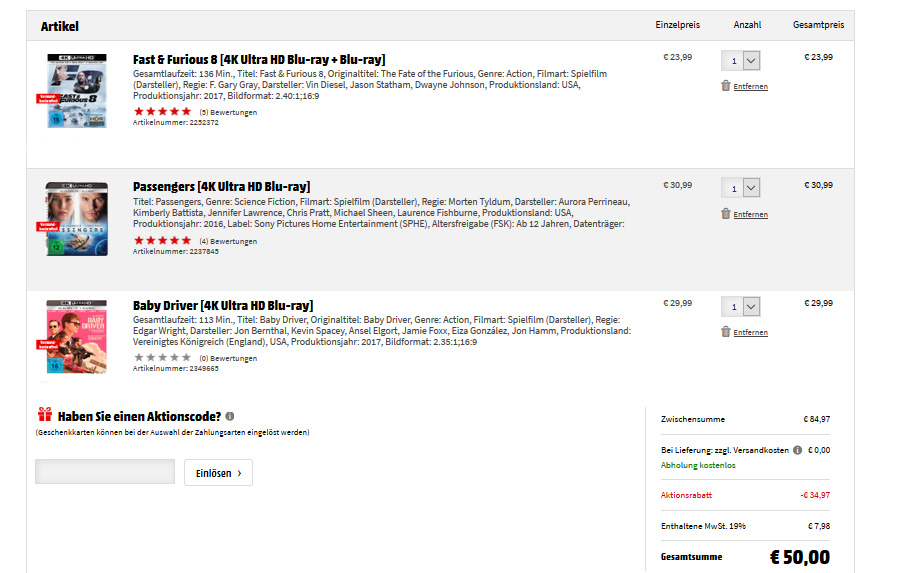Click Fast & Furious 8 cover thumbnail
This screenshot has height=573, width=922.
click(77, 91)
